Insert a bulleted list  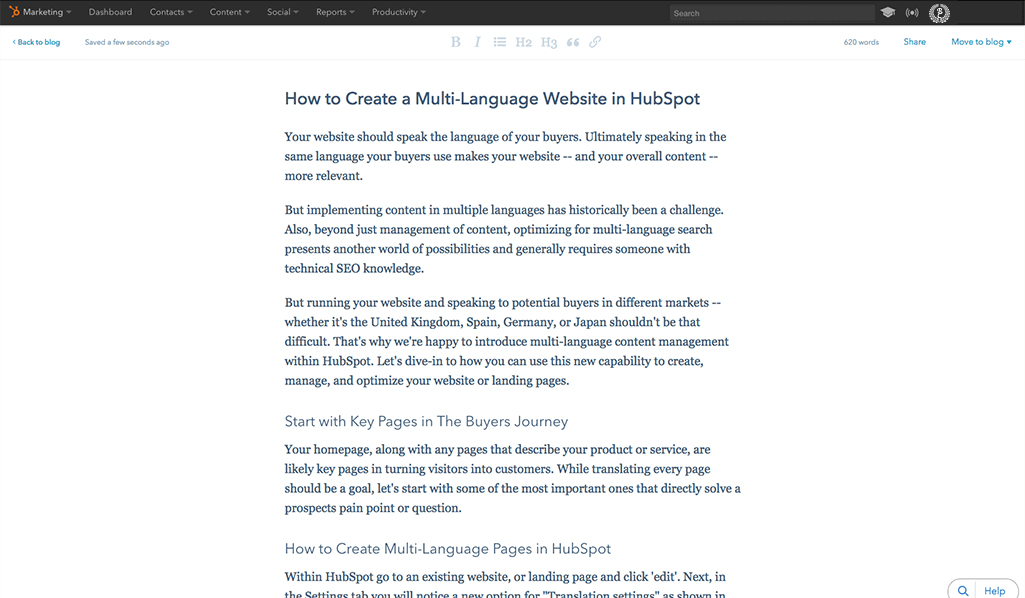coord(499,42)
